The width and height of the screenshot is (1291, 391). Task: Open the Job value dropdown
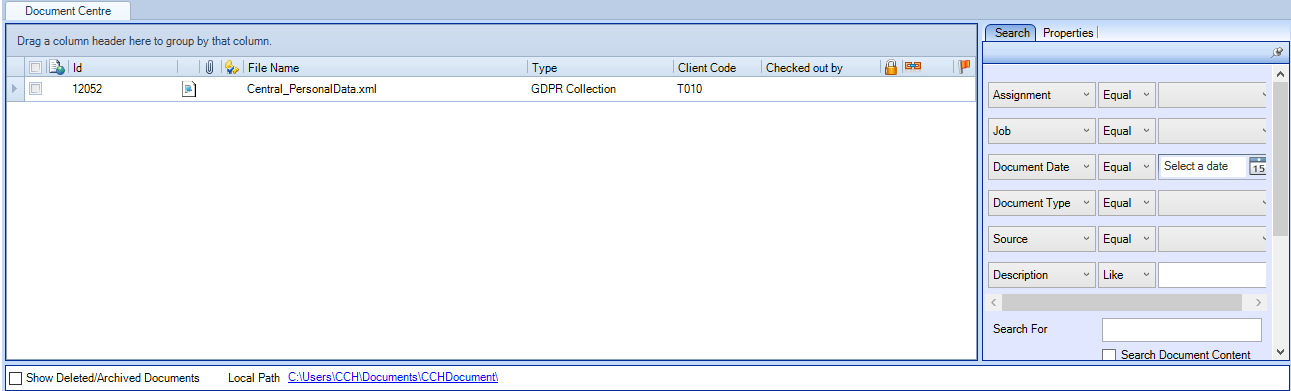click(x=1212, y=131)
